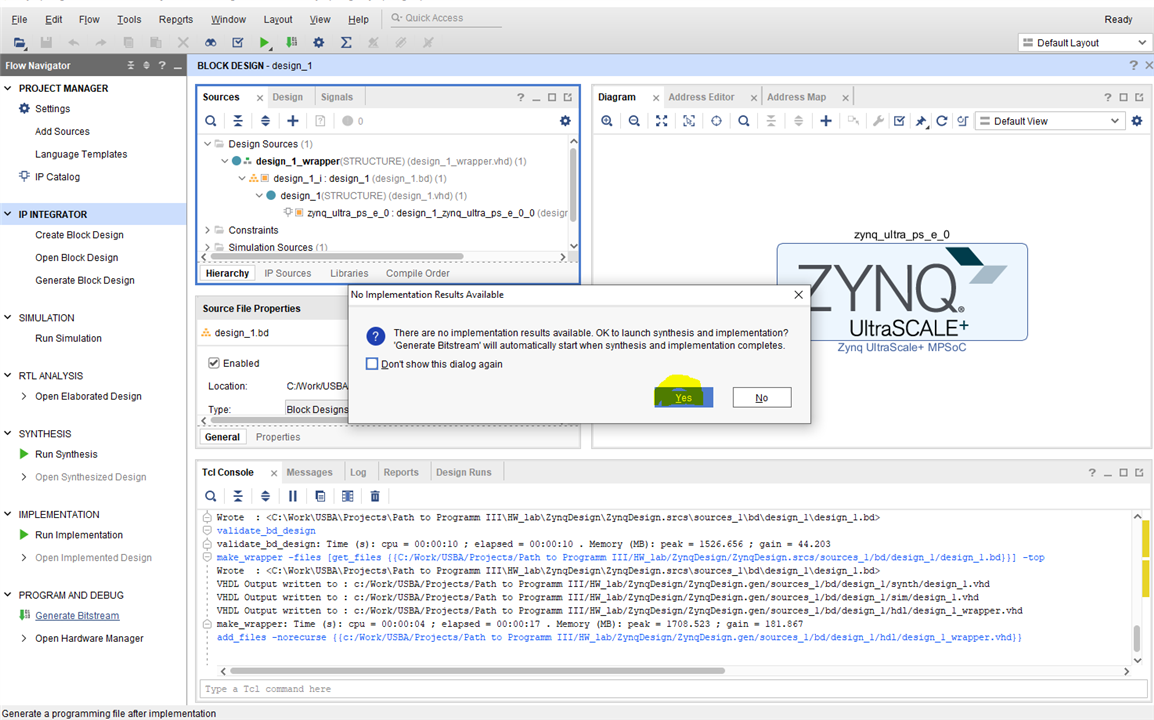The height and width of the screenshot is (720, 1154).
Task: Close the No Implementation Results dialog
Action: [799, 294]
